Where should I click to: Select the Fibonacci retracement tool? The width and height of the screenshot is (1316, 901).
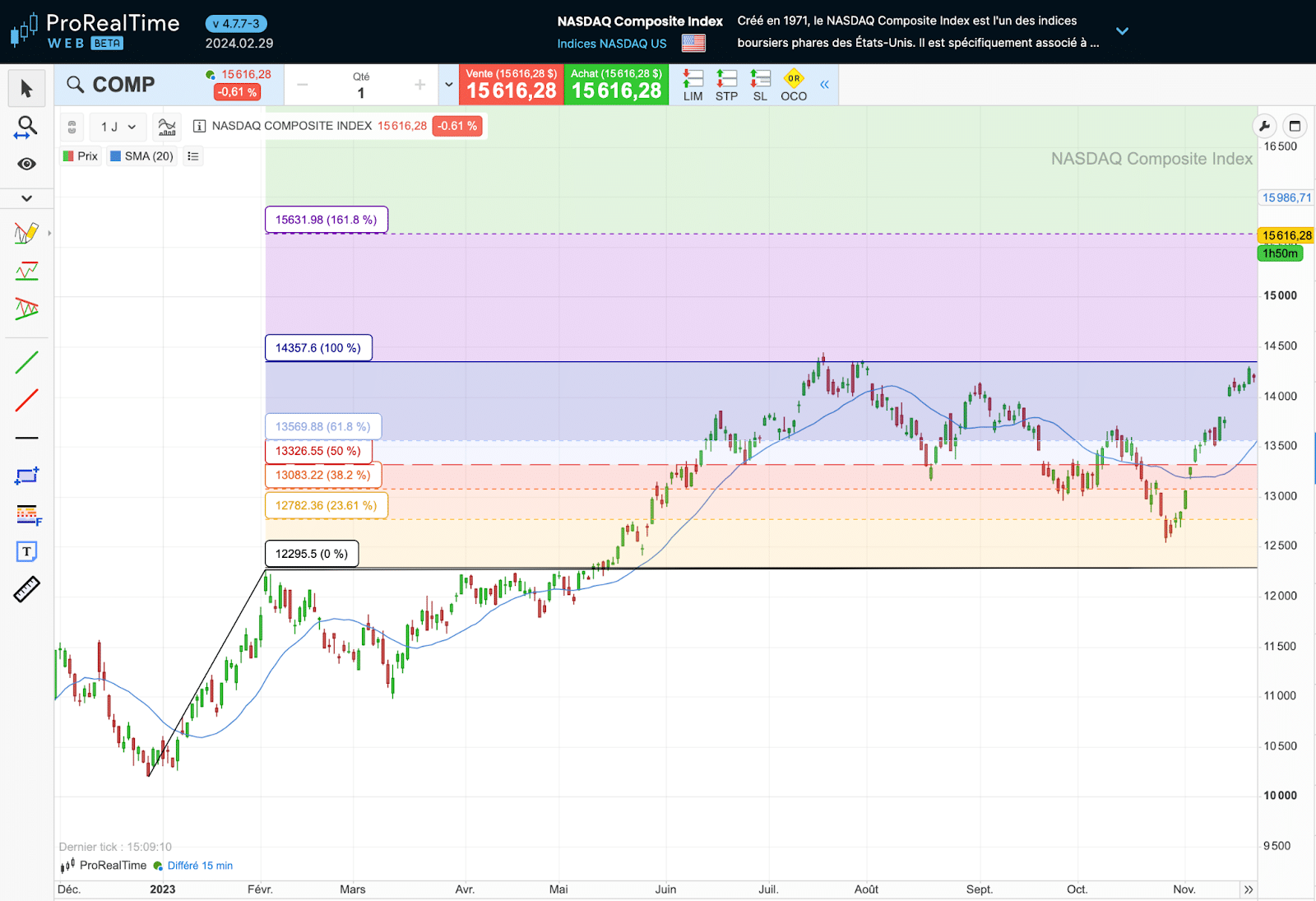tap(26, 515)
